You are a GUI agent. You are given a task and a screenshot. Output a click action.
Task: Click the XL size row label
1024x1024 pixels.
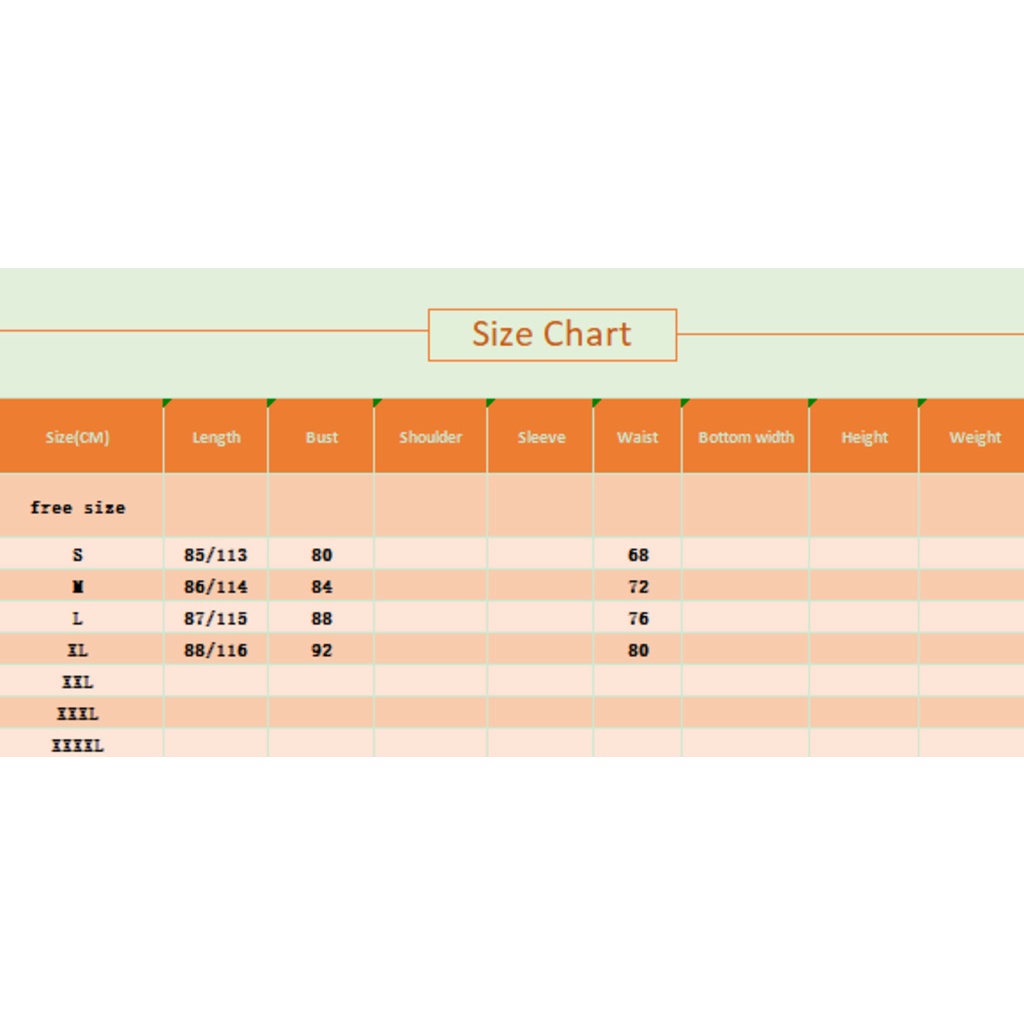(x=78, y=650)
